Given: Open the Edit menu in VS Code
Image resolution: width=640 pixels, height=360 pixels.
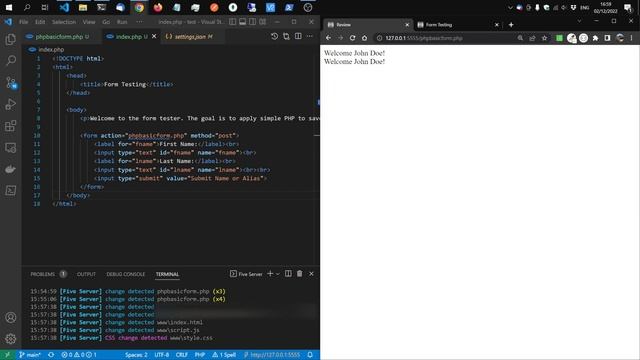Looking at the screenshot, I should 40,22.
